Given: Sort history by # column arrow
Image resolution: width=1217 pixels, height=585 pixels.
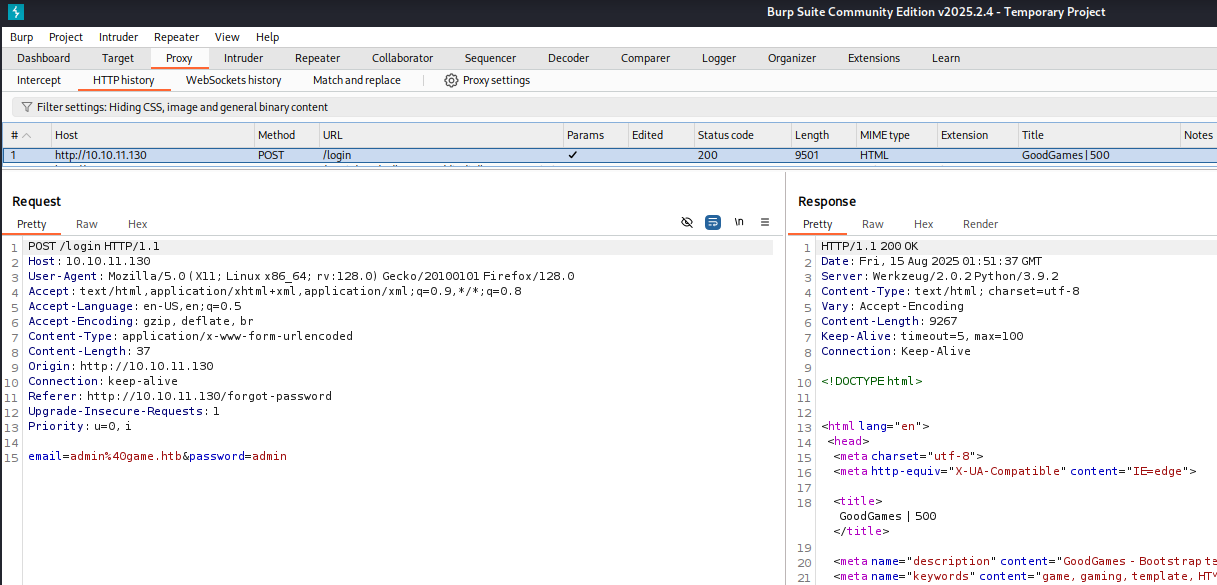Looking at the screenshot, I should [27, 136].
